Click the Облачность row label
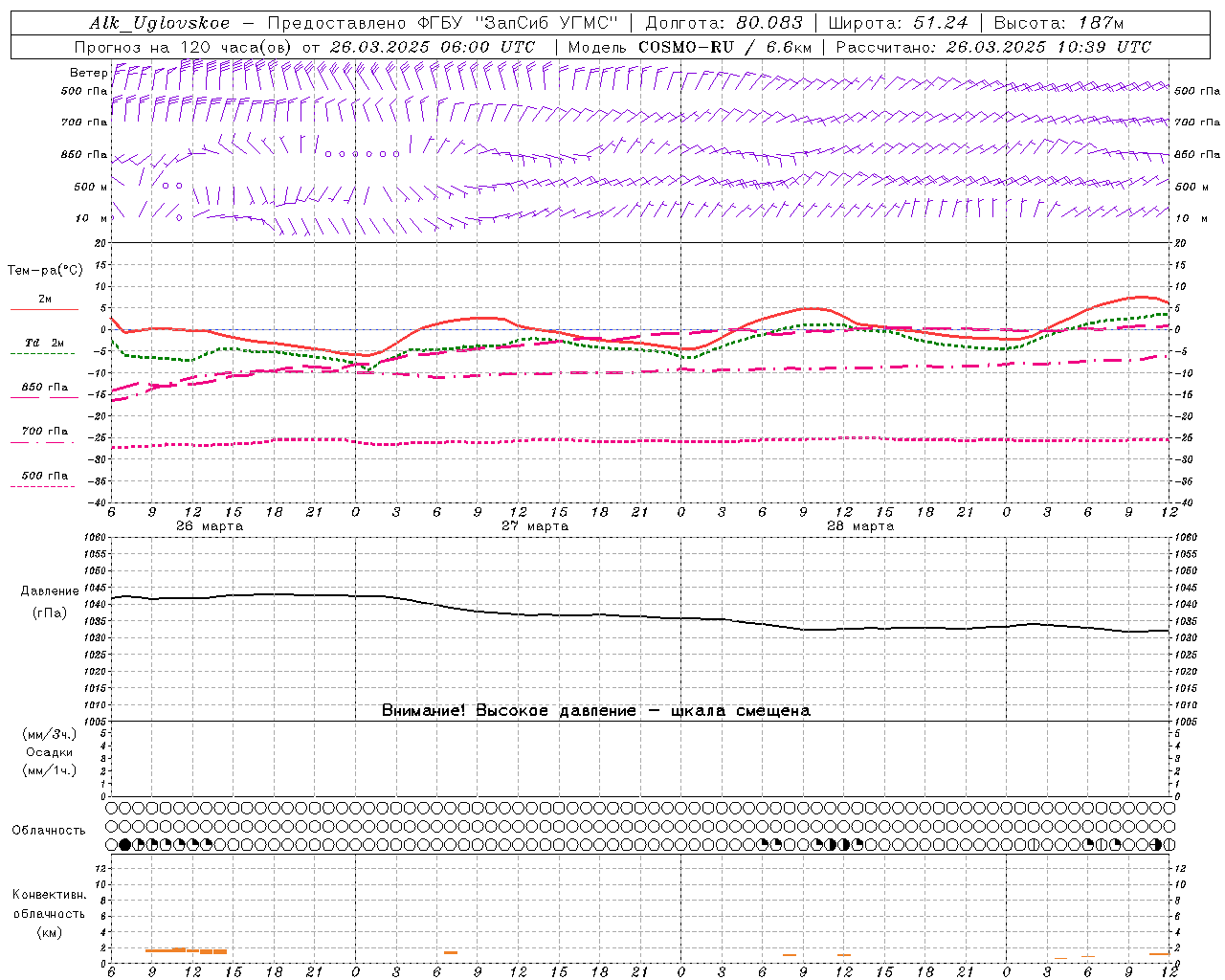Viewport: 1225px width, 980px height. (x=49, y=831)
